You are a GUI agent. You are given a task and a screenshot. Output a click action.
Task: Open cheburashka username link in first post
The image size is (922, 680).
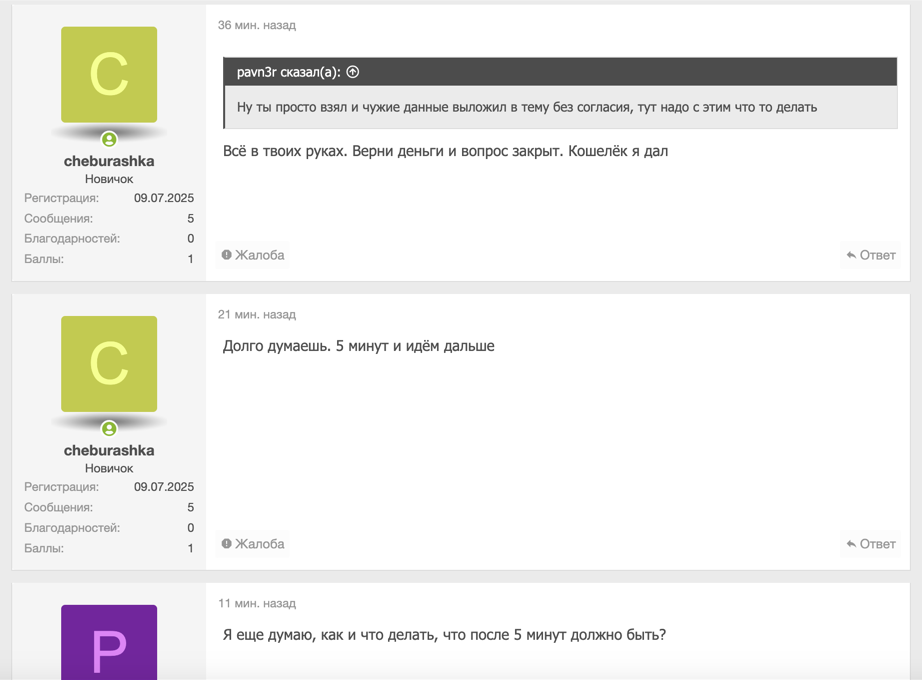[109, 161]
